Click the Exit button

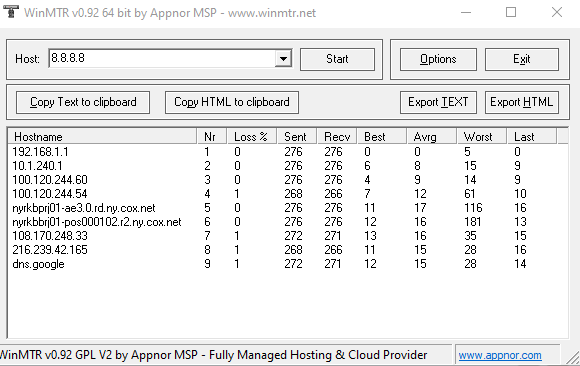tap(522, 59)
